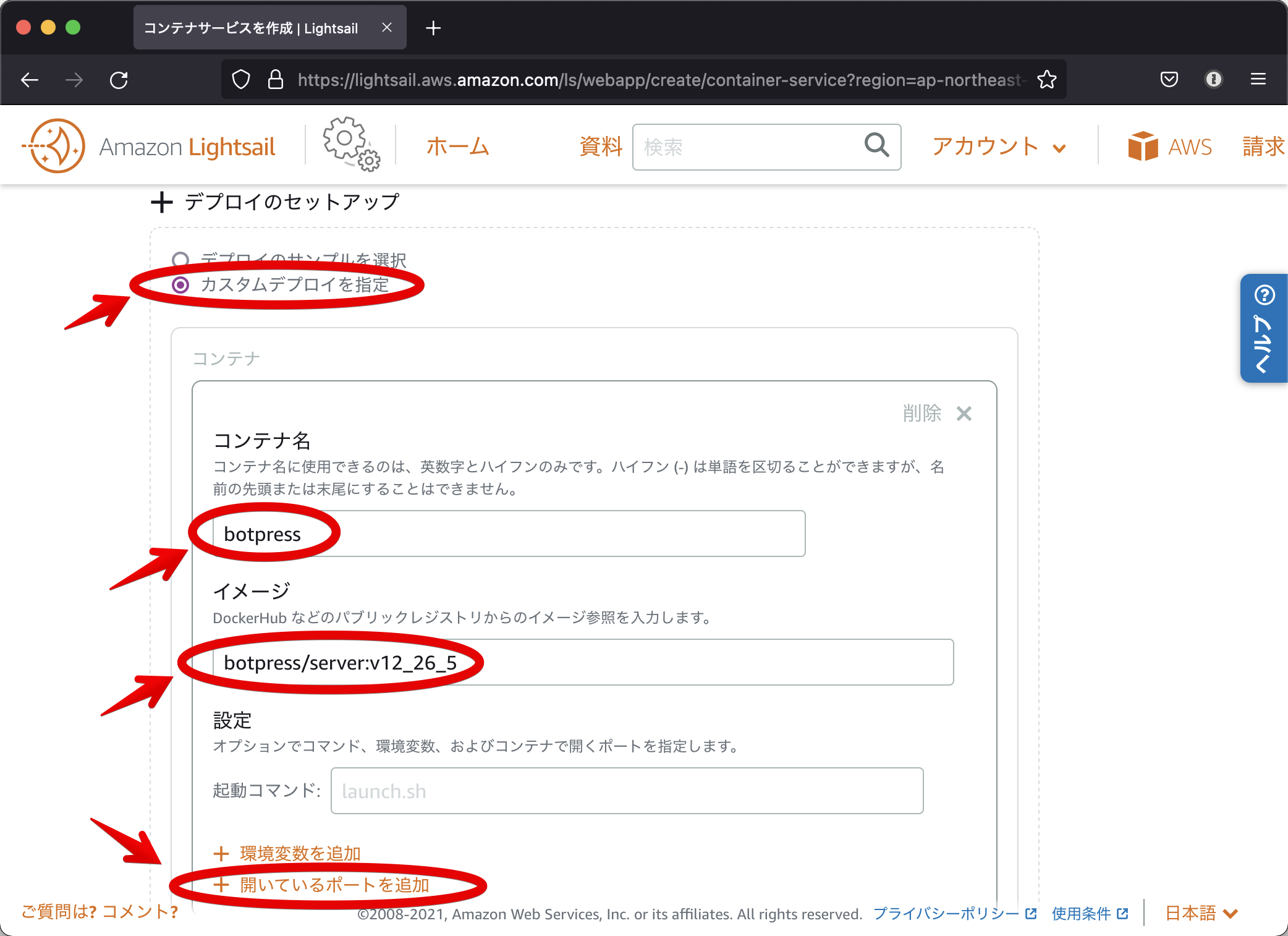Click ご質問は? コメント? feedback link
Viewport: 1288px width, 936px height.
(x=100, y=911)
